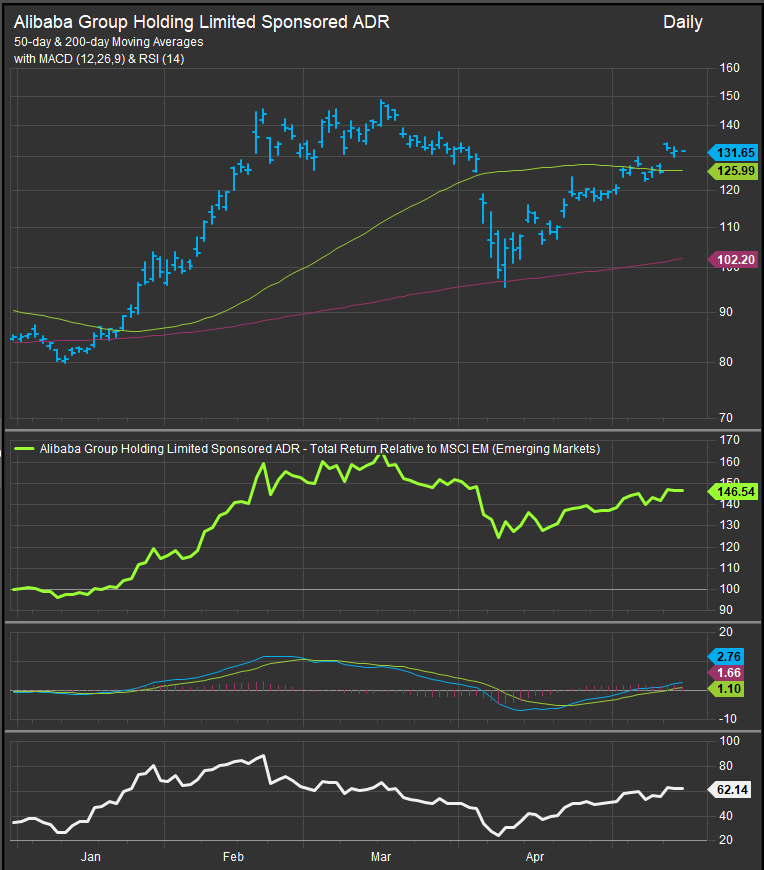Click the 20 label on MACD axis
The width and height of the screenshot is (764, 870).
tap(726, 631)
